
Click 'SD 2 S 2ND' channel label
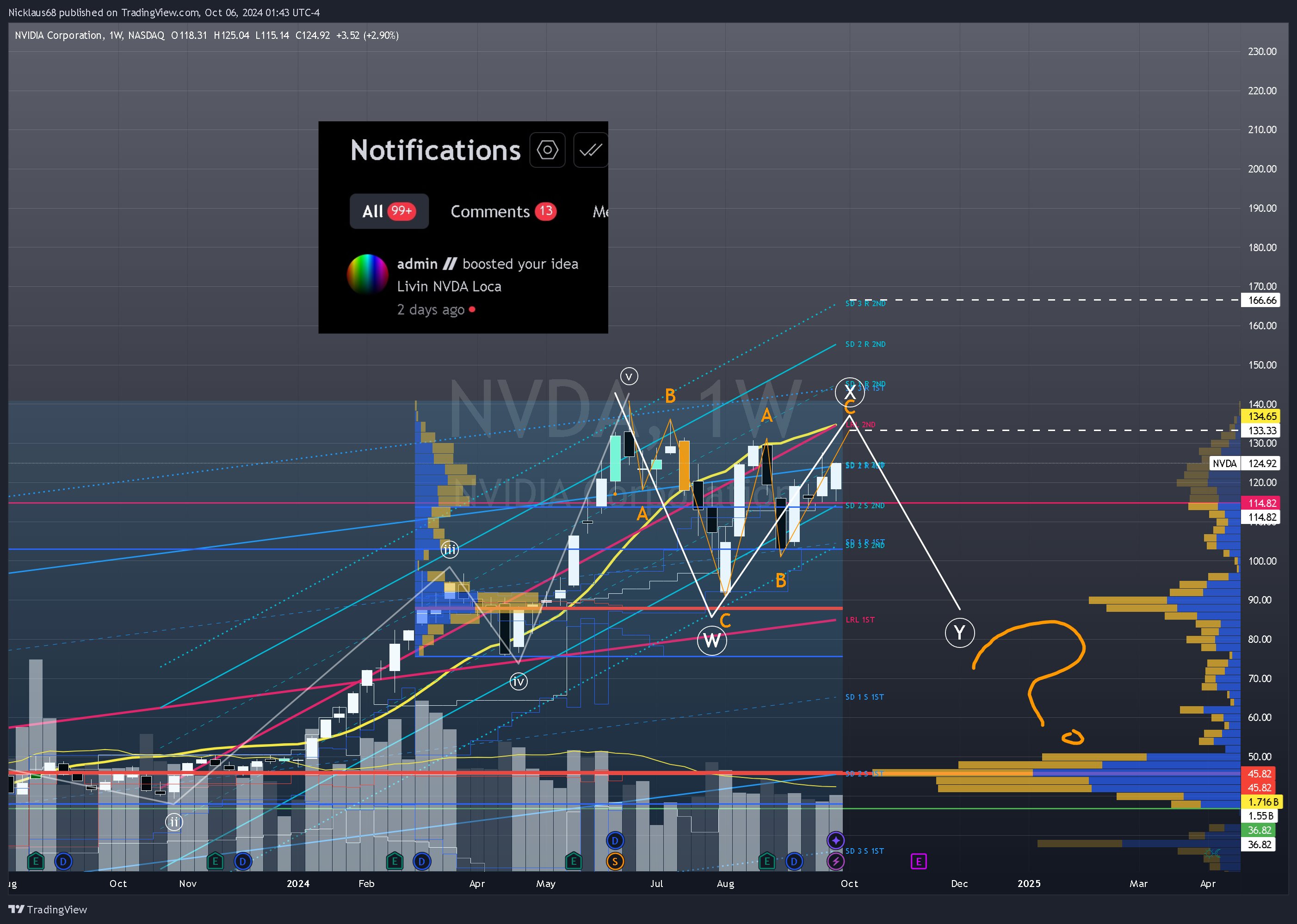tap(865, 506)
